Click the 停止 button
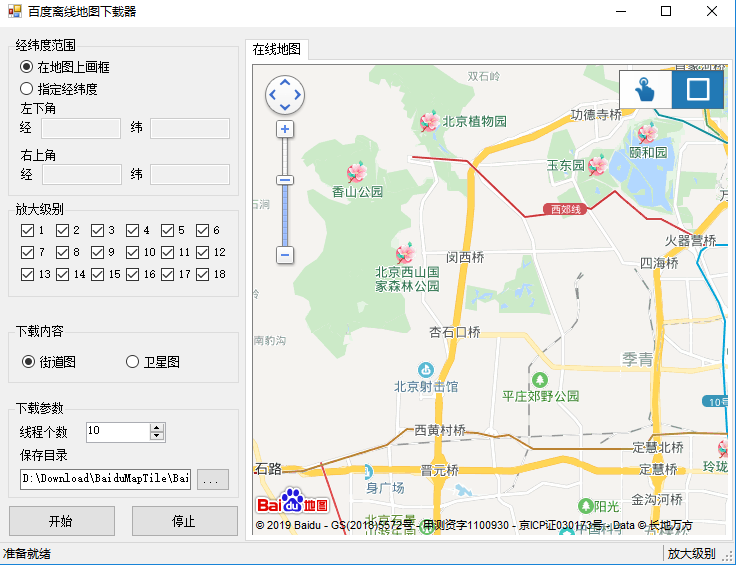This screenshot has height=565, width=736. pos(184,521)
